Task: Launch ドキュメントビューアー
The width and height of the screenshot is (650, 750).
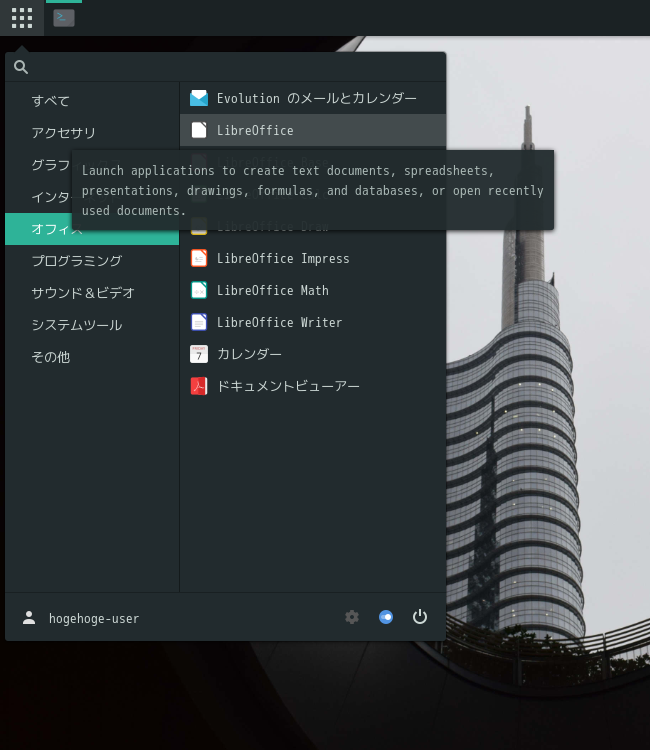Action: pyautogui.click(x=313, y=386)
